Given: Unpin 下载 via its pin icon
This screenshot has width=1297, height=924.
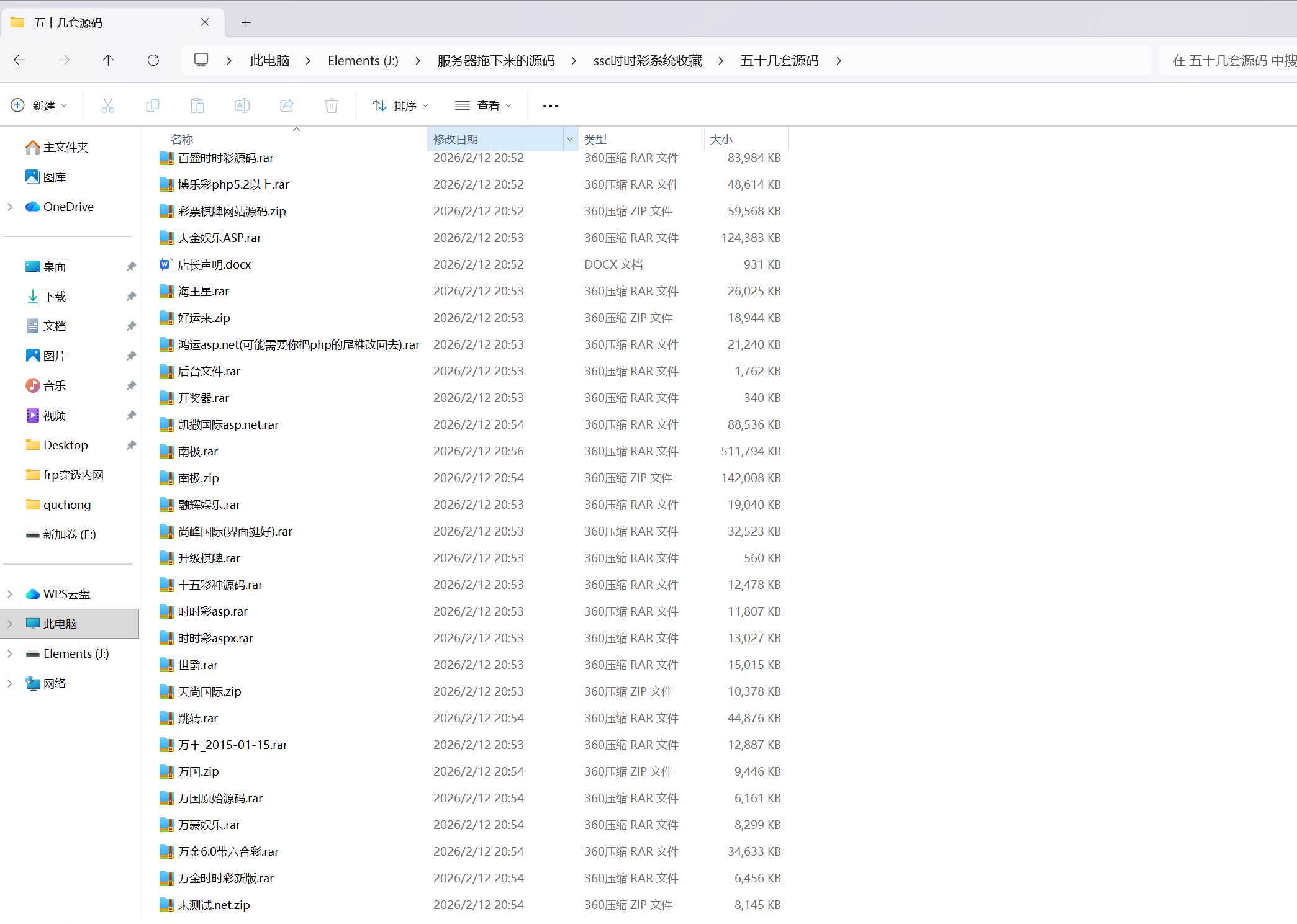Looking at the screenshot, I should click(131, 296).
